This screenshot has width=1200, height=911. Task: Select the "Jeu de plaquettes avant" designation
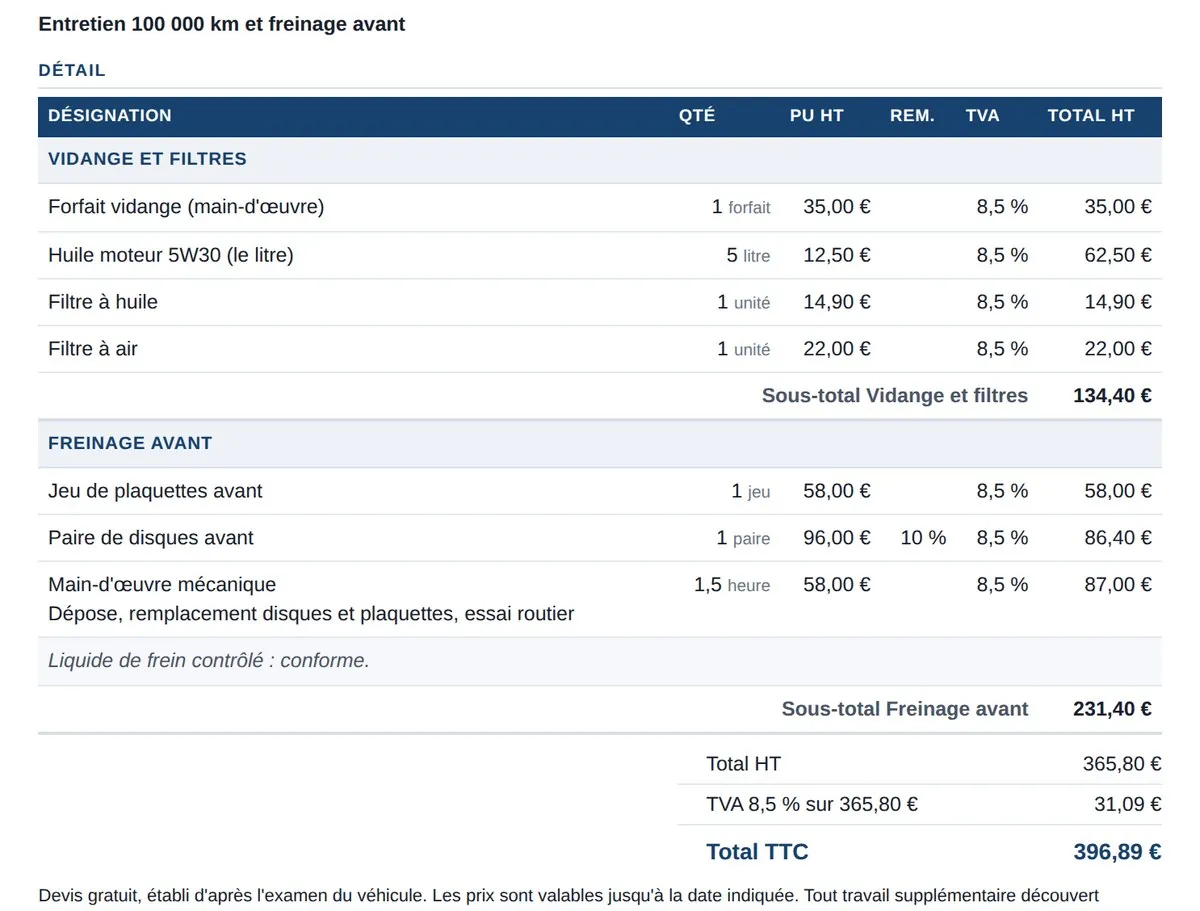[x=155, y=491]
